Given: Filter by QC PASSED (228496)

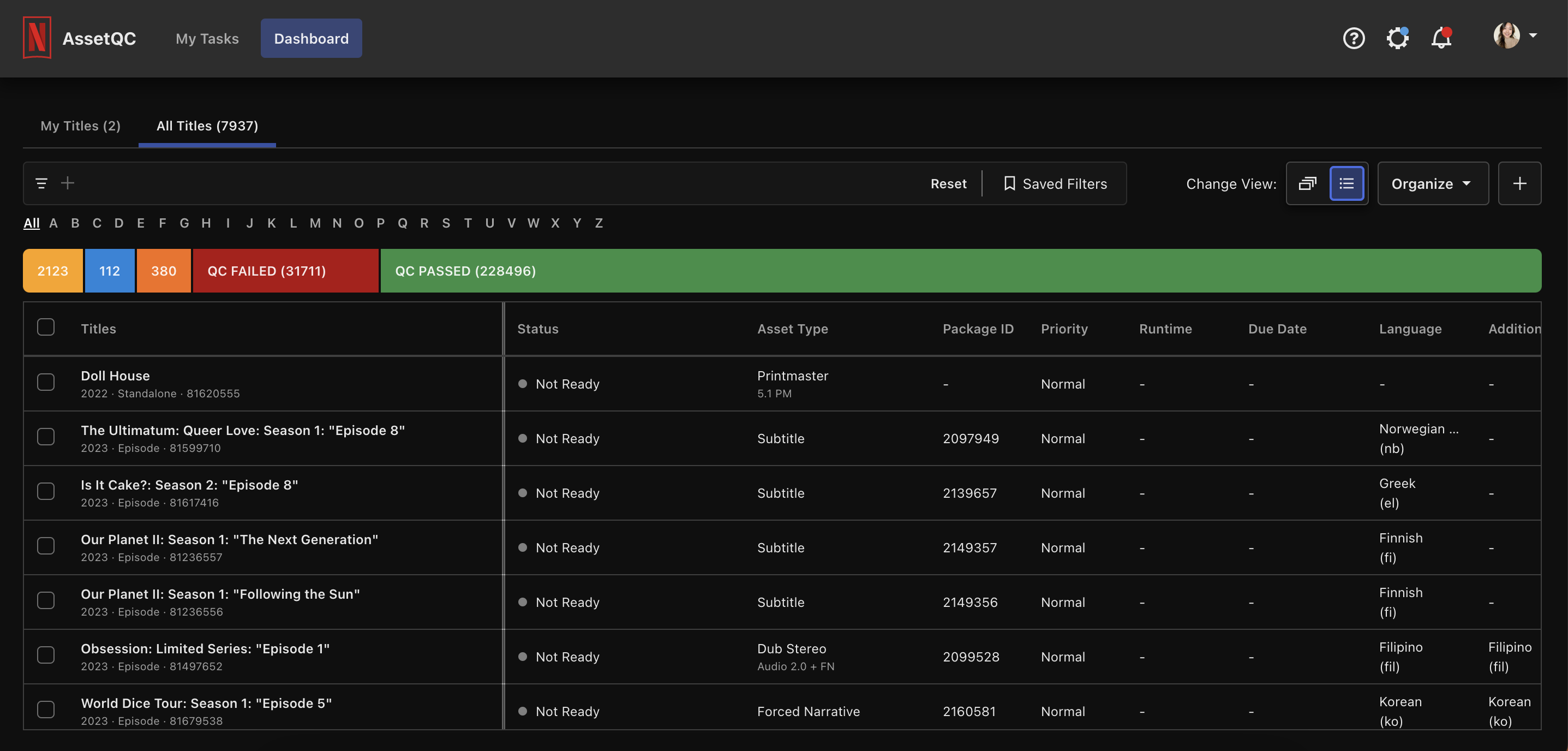Looking at the screenshot, I should point(961,270).
